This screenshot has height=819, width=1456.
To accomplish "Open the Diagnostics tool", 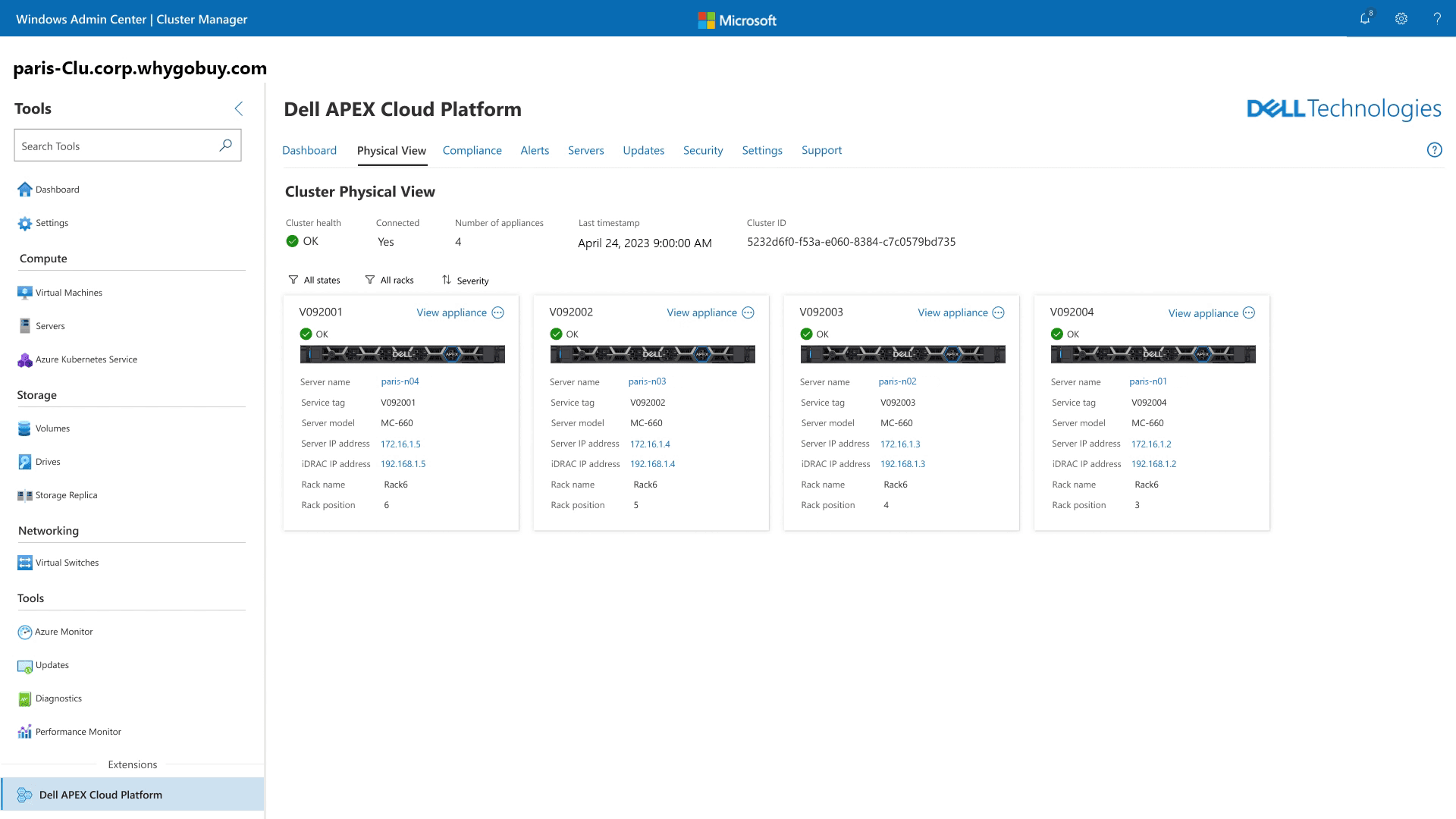I will 58,698.
